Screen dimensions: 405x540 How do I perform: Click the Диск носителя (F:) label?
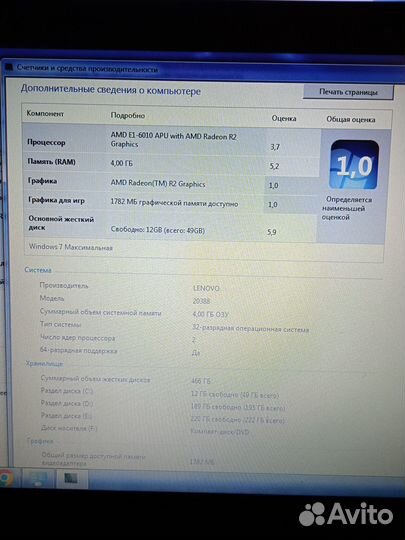69,428
